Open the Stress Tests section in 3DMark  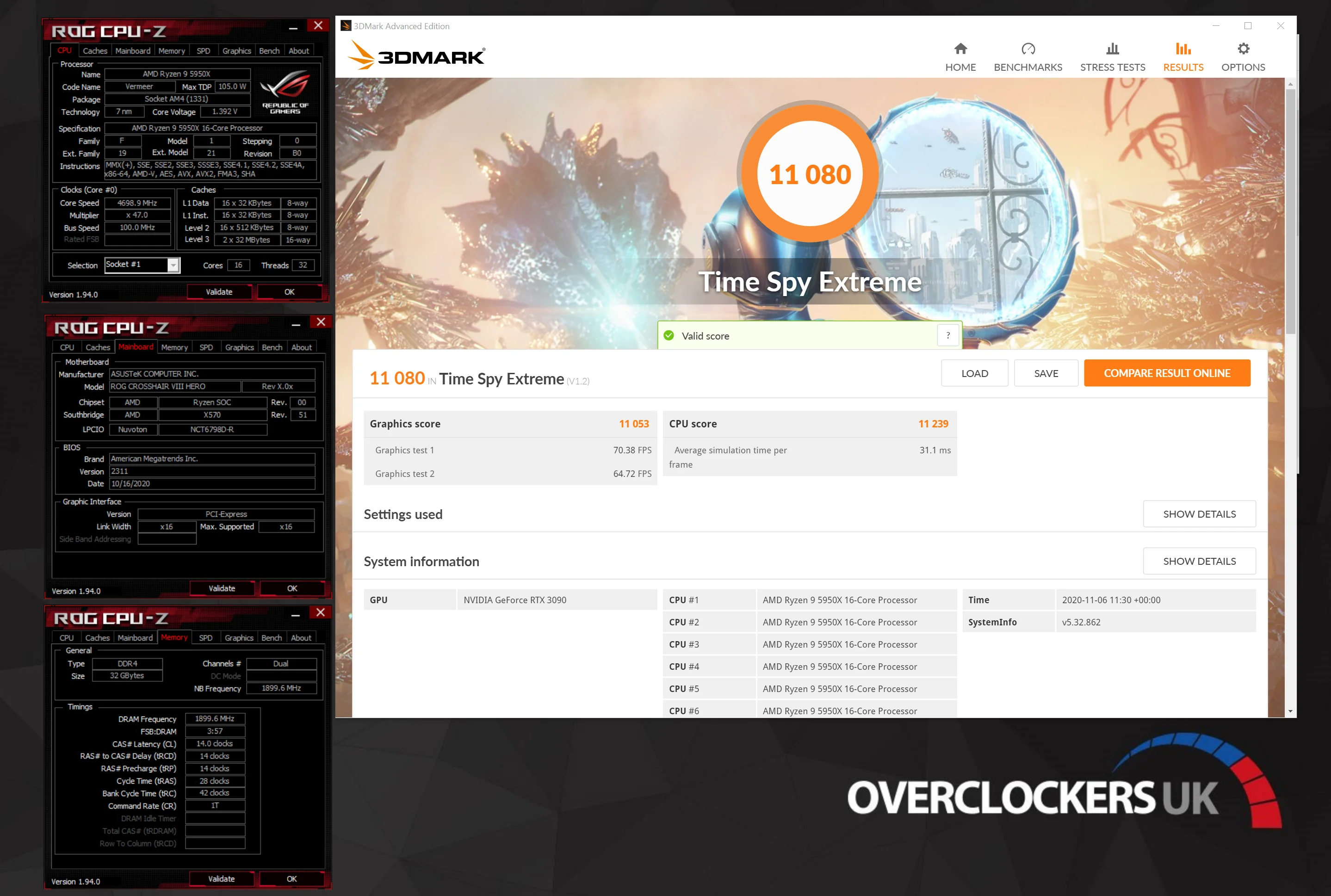pos(1112,57)
